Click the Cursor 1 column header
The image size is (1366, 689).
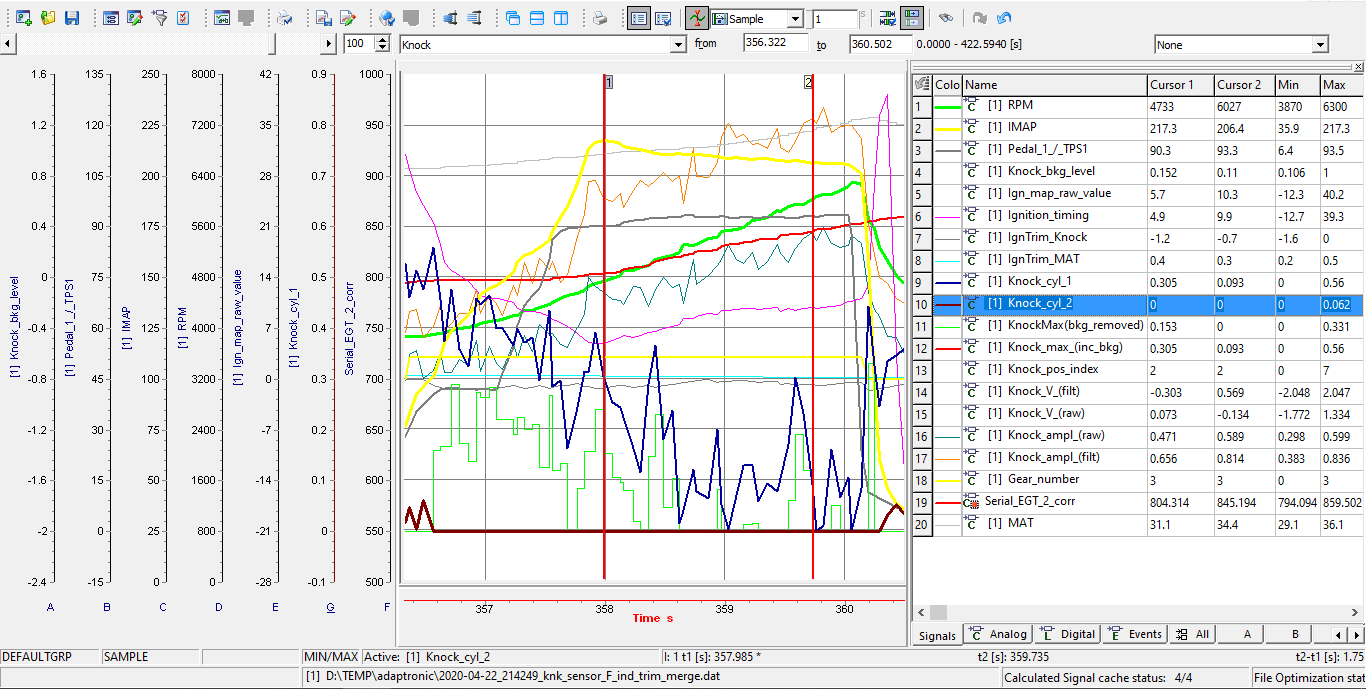coord(1180,85)
